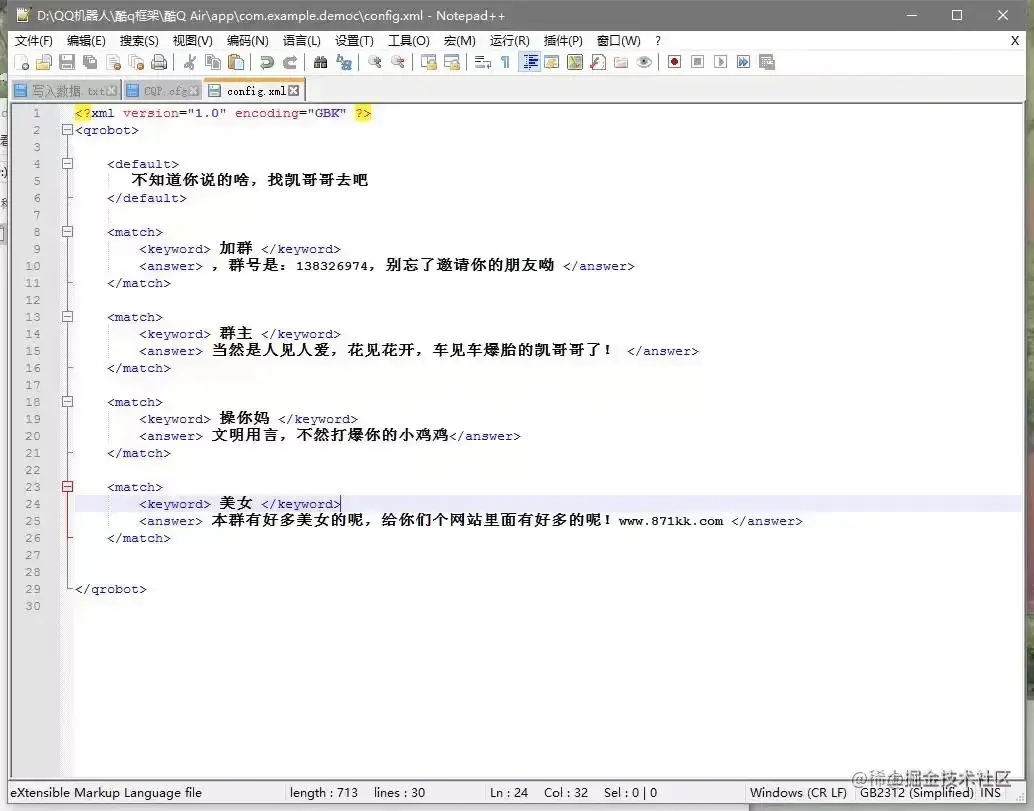The height and width of the screenshot is (811, 1034).
Task: Open the ? help menu
Action: pos(657,41)
